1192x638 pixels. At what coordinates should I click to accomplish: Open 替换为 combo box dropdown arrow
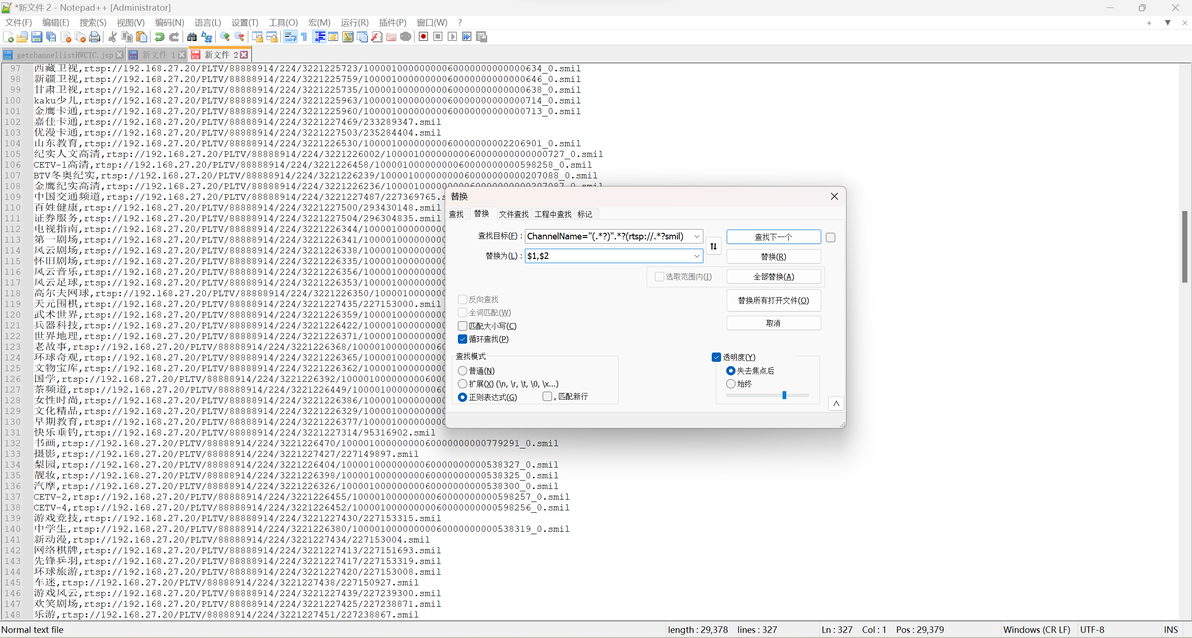coord(696,256)
